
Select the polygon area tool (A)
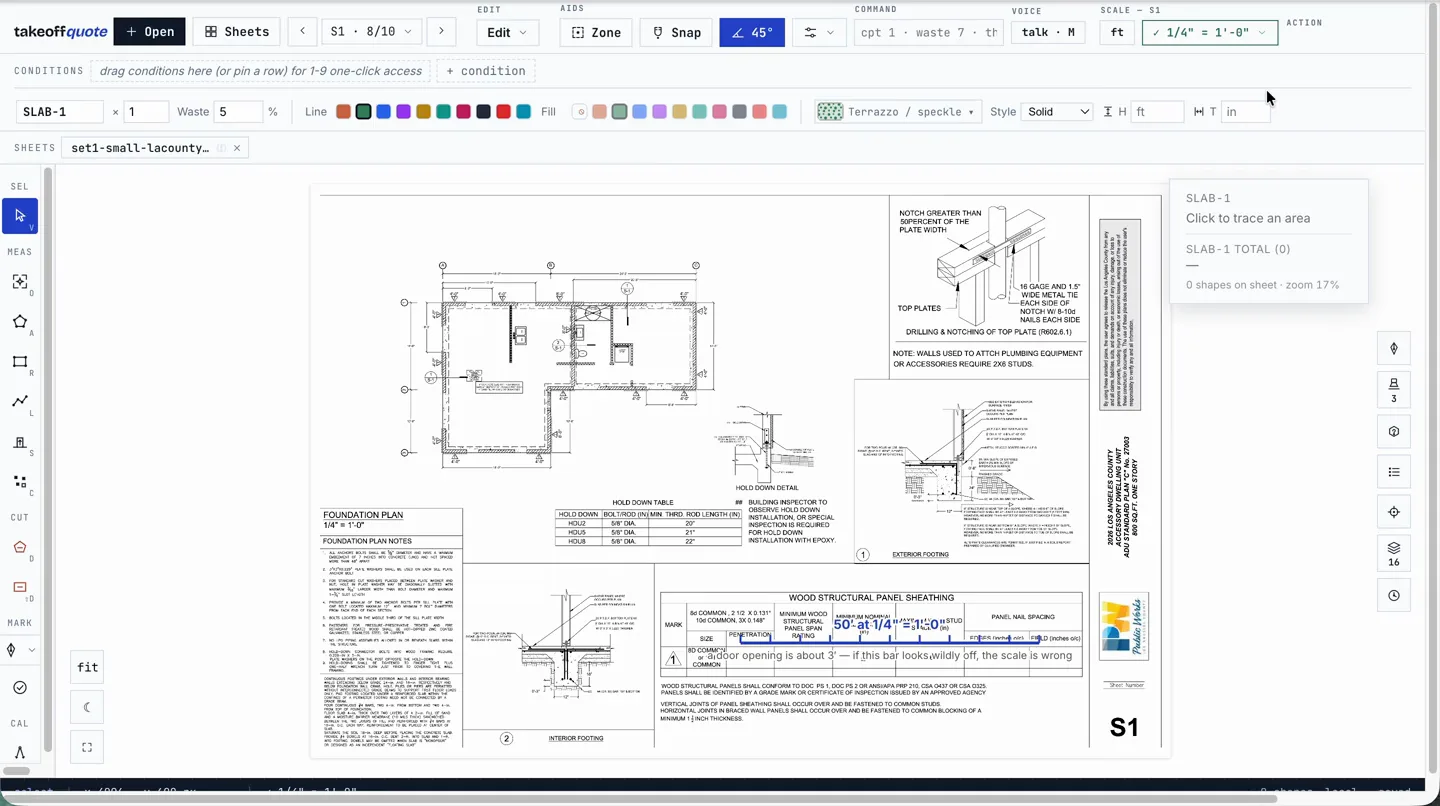tap(20, 322)
